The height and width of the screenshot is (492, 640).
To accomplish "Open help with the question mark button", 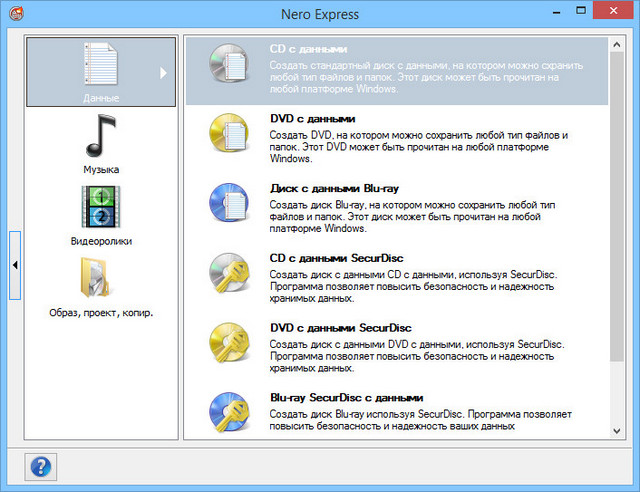I will coord(42,465).
